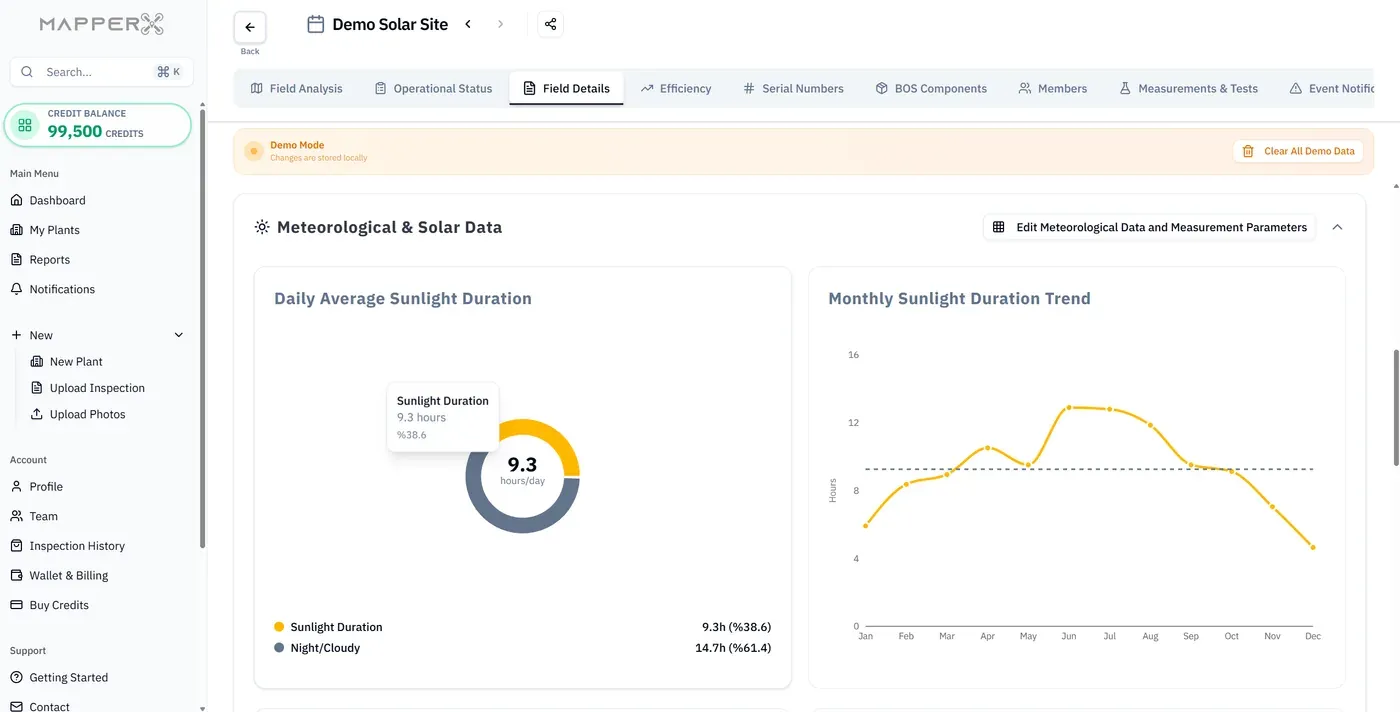Click the yellow Sunlight Duration legend swatch
The image size is (1400, 712).
[279, 627]
